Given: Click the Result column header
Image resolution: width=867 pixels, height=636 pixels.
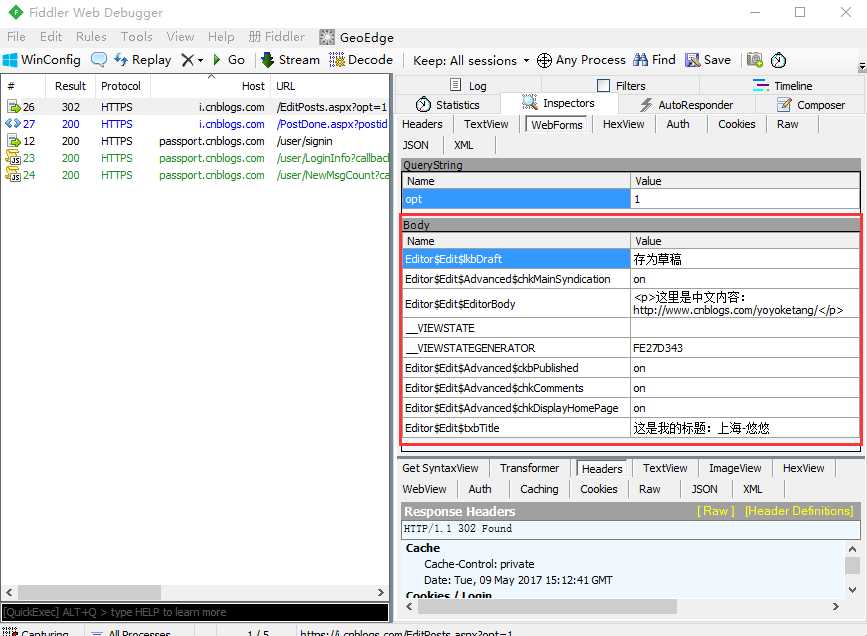Looking at the screenshot, I should 70,86.
